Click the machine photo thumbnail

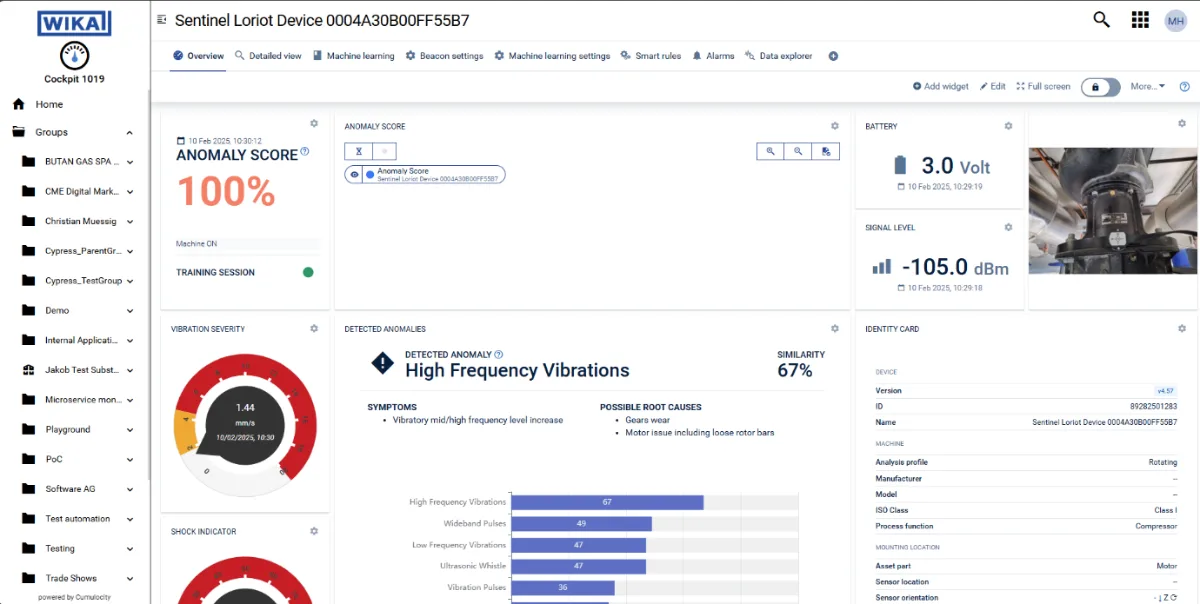click(x=1112, y=211)
